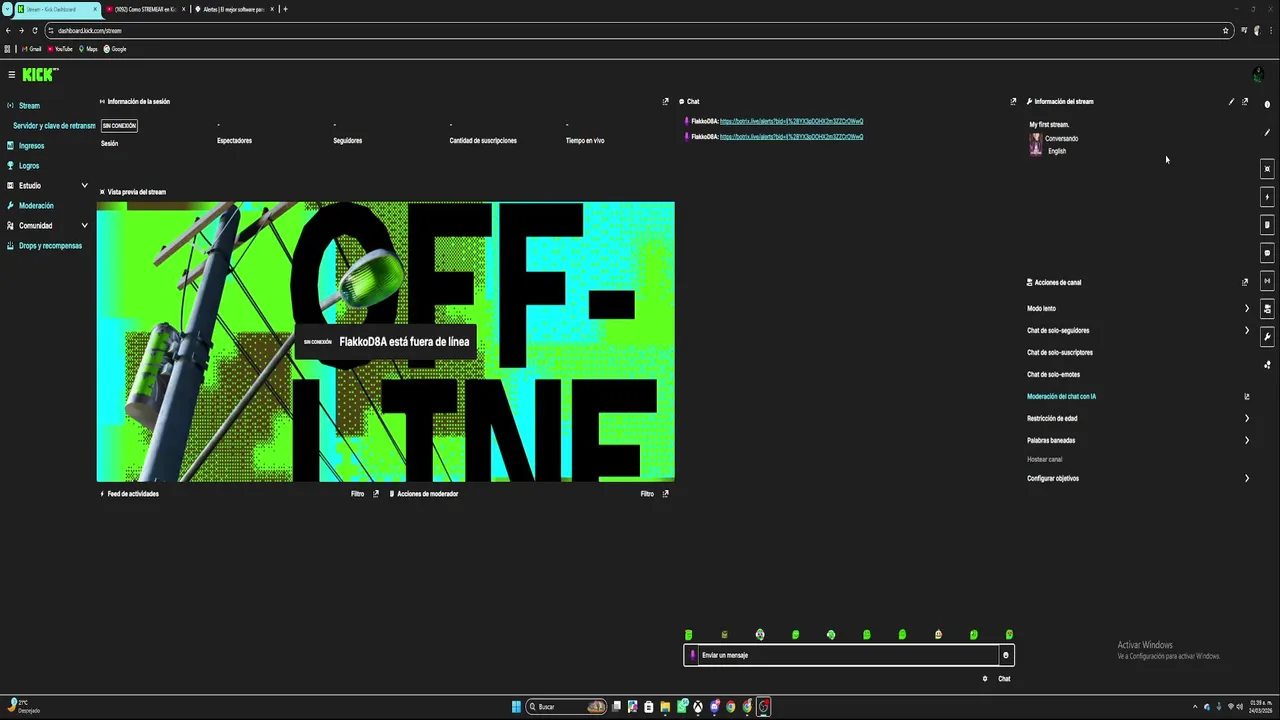This screenshot has height=720, width=1280.
Task: Edit stream info with the header pencil icon
Action: pyautogui.click(x=1231, y=101)
